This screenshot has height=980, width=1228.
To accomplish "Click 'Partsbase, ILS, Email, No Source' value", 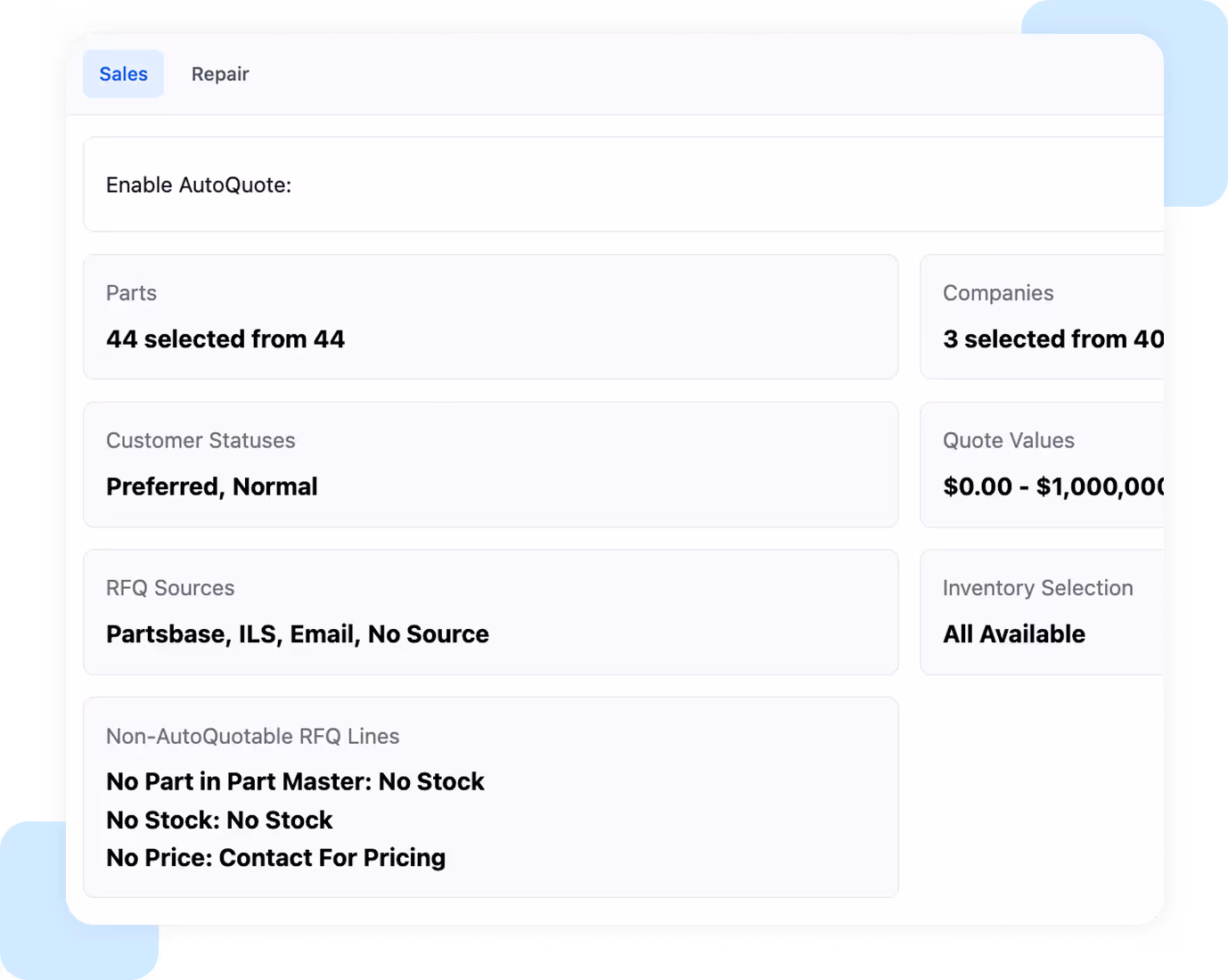I will coord(298,634).
